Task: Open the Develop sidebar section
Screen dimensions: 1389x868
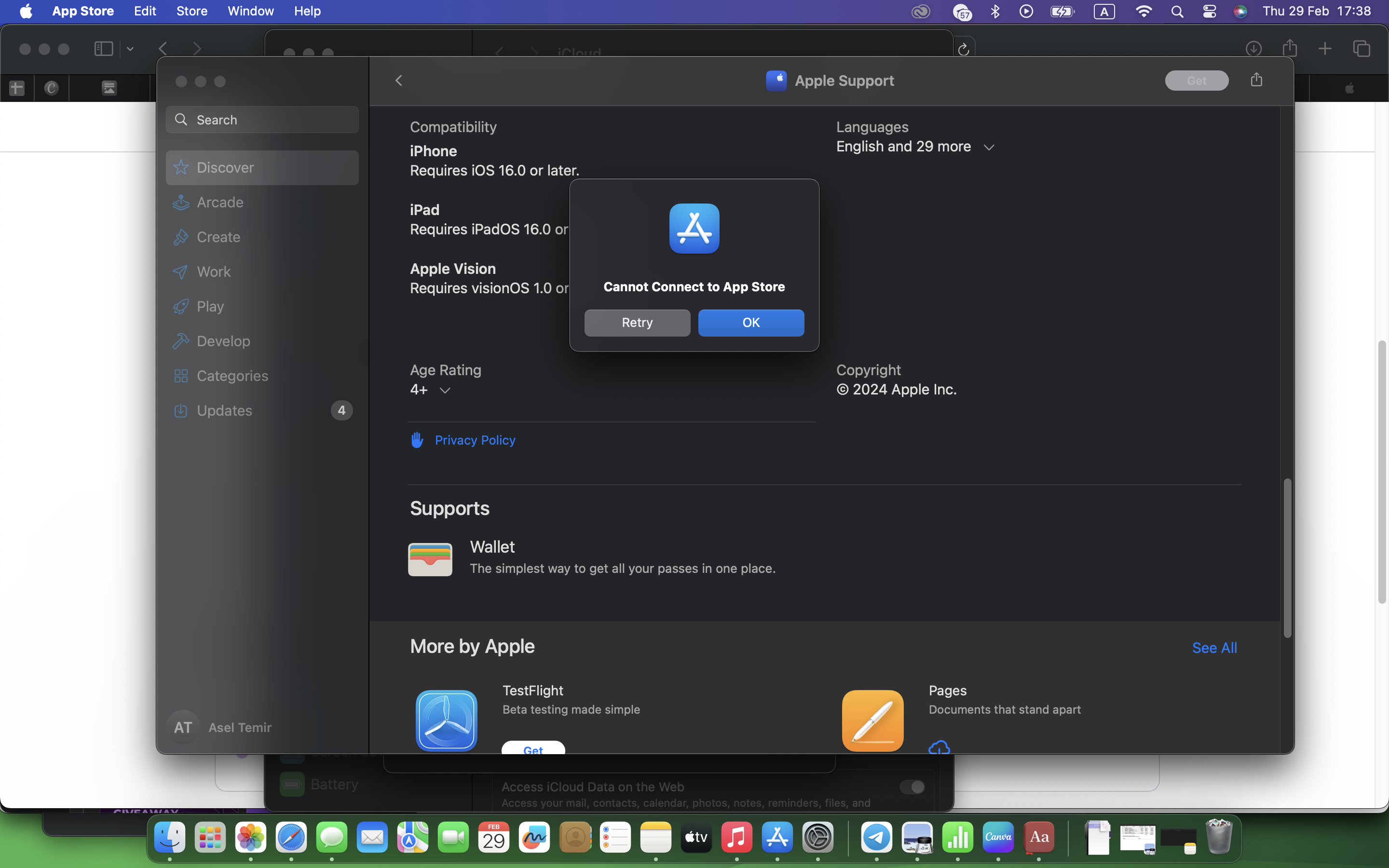Action: pos(223,341)
